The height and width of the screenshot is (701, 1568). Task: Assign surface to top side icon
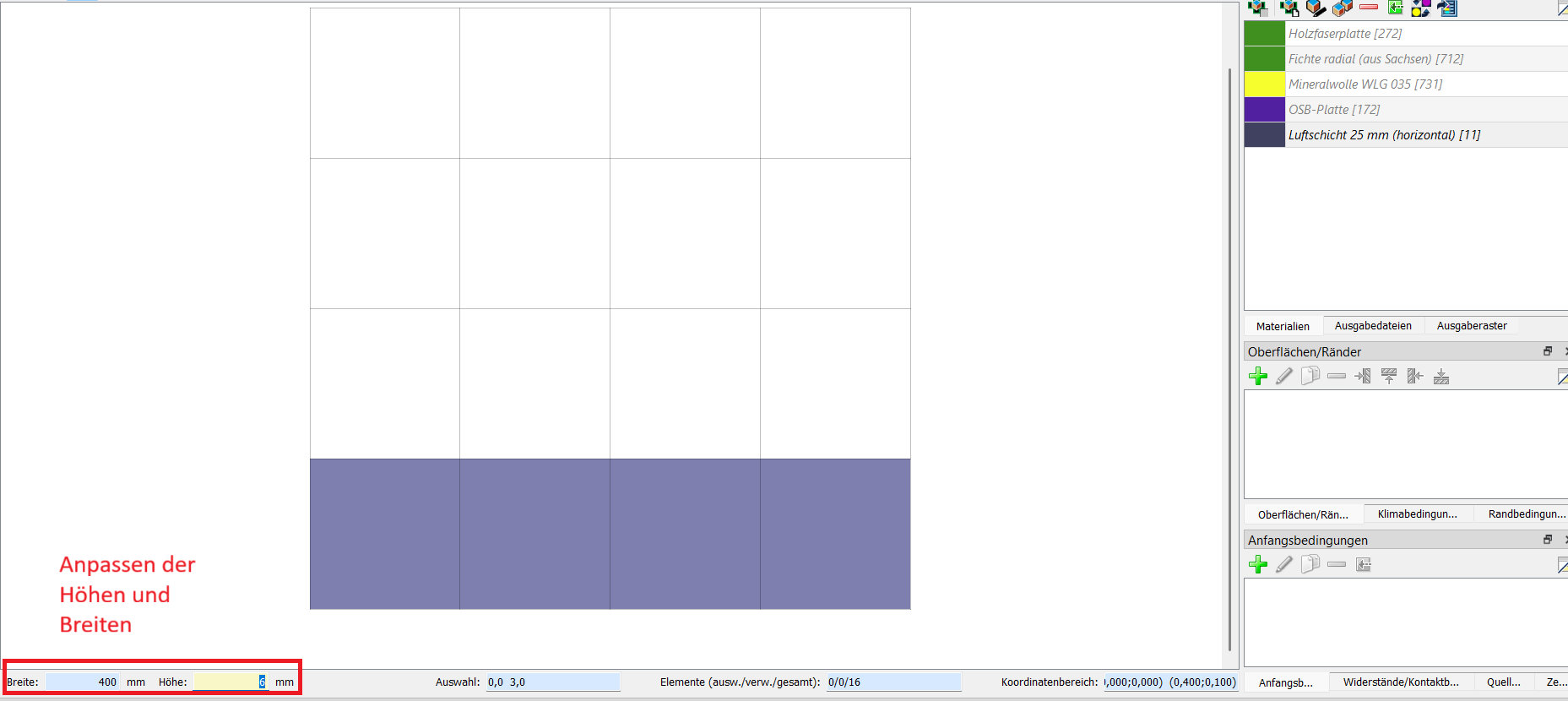click(1389, 376)
